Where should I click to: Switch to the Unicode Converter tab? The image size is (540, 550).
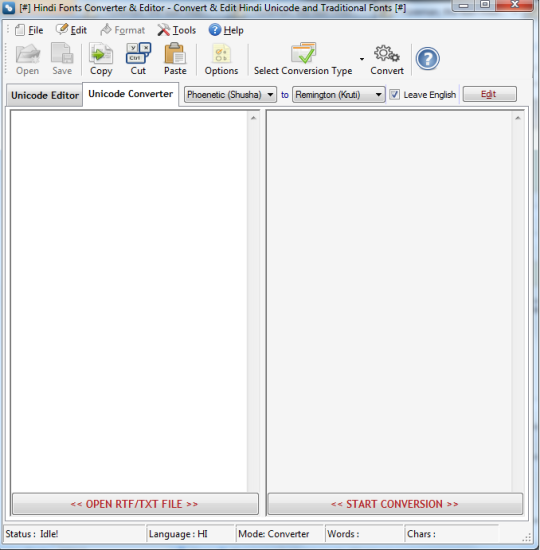point(131,94)
